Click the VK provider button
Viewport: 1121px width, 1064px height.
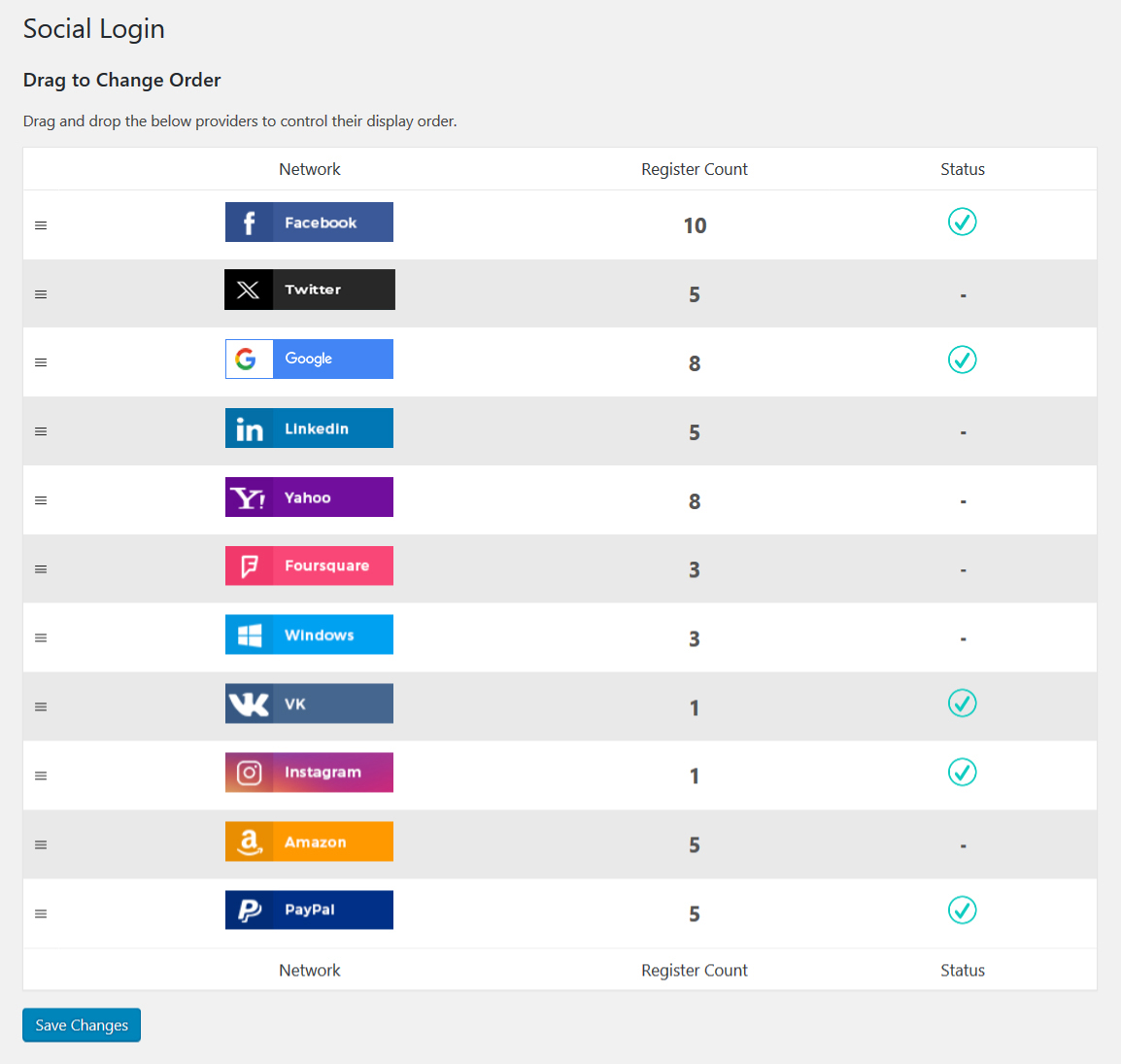[x=309, y=704]
